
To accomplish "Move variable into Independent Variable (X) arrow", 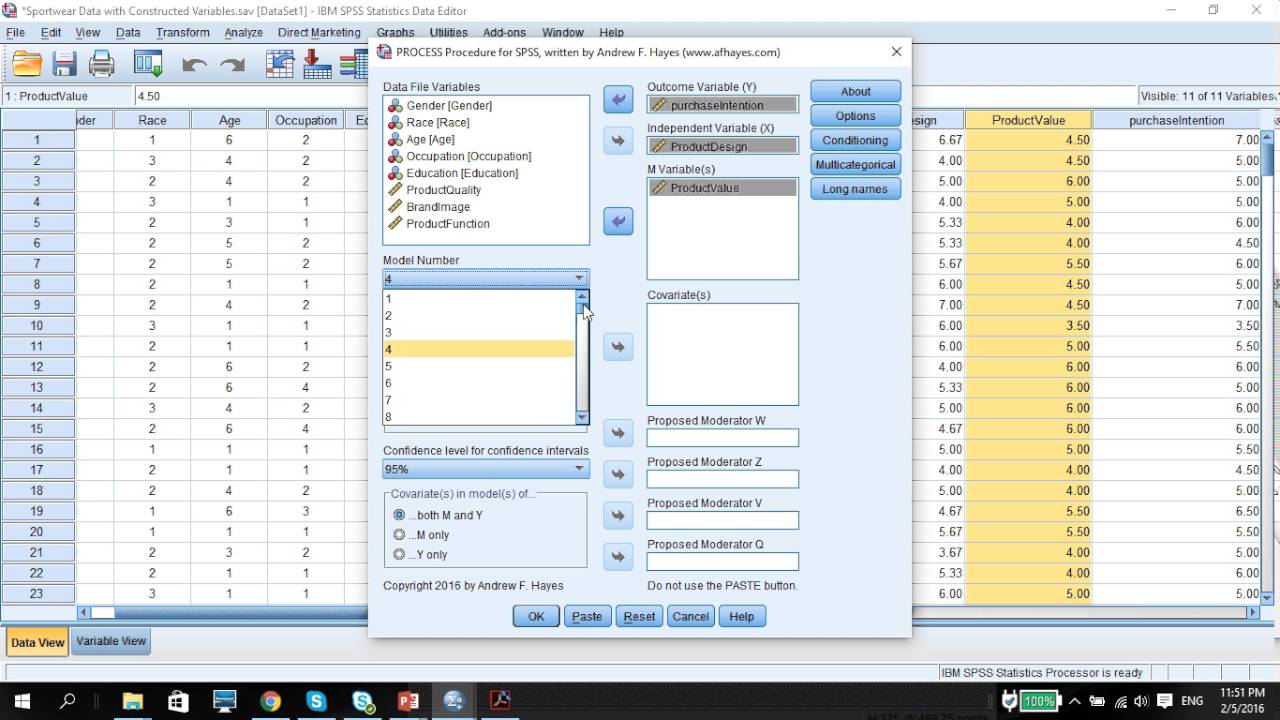I will (x=618, y=140).
